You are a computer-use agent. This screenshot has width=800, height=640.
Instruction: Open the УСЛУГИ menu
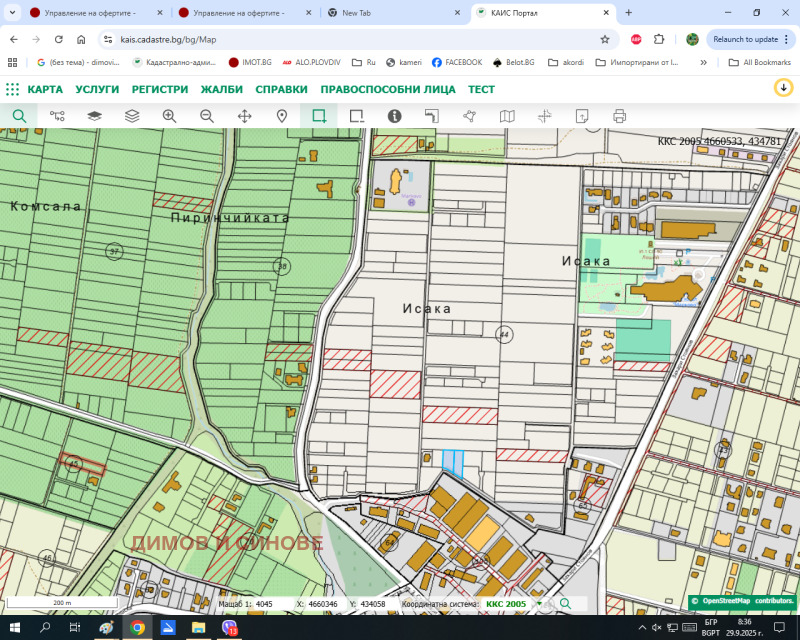click(97, 89)
